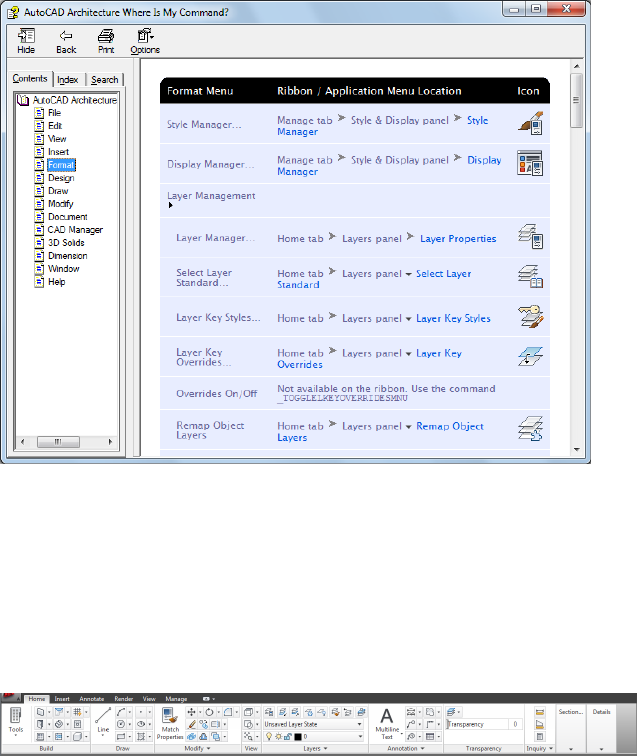Viewport: 637px width, 756px height.
Task: Click the Multiline Text tool
Action: (x=387, y=723)
